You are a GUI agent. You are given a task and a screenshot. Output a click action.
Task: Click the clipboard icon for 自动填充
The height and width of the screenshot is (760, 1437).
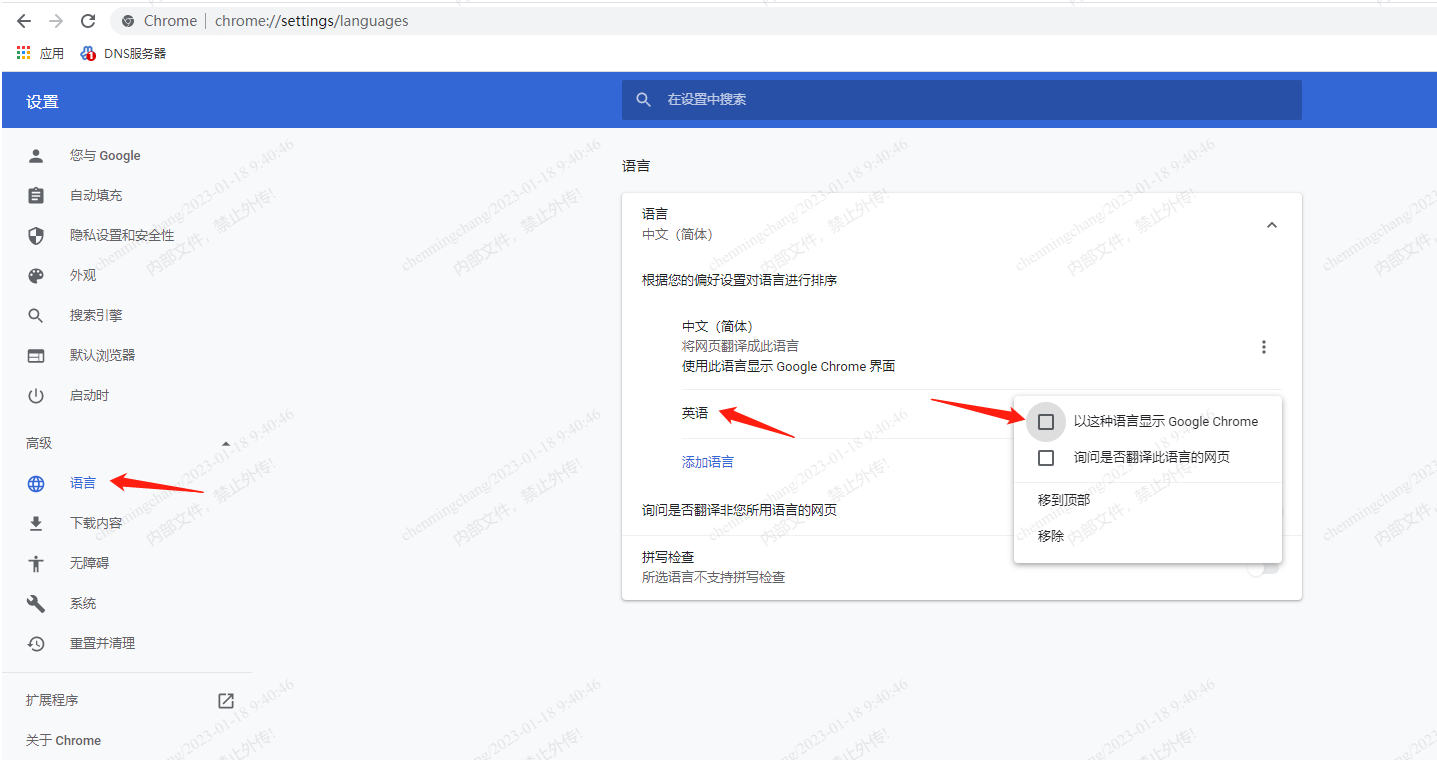pyautogui.click(x=36, y=195)
